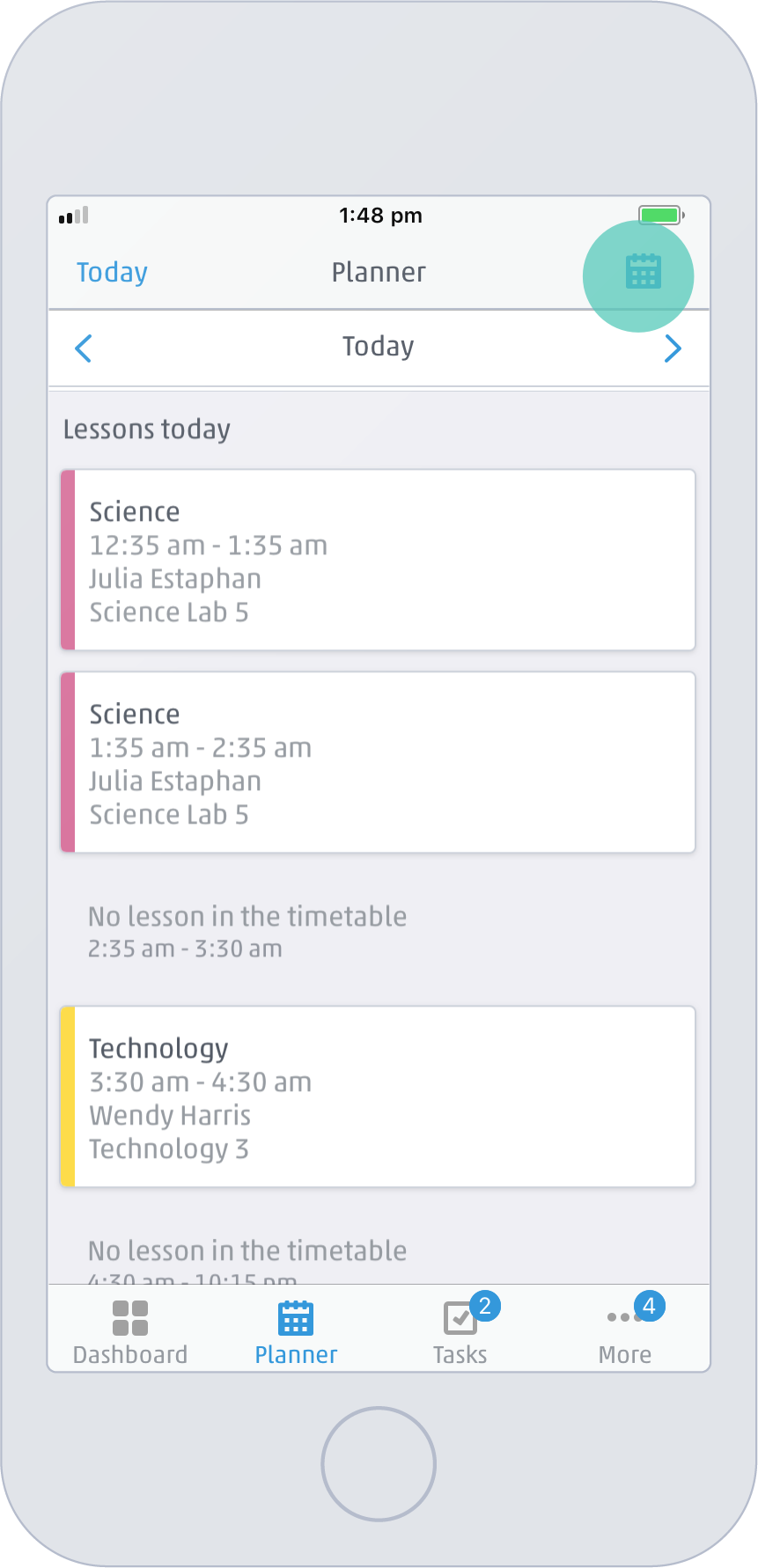This screenshot has height=1568, width=758.
Task: Navigate to the next day with right chevron
Action: 673,348
